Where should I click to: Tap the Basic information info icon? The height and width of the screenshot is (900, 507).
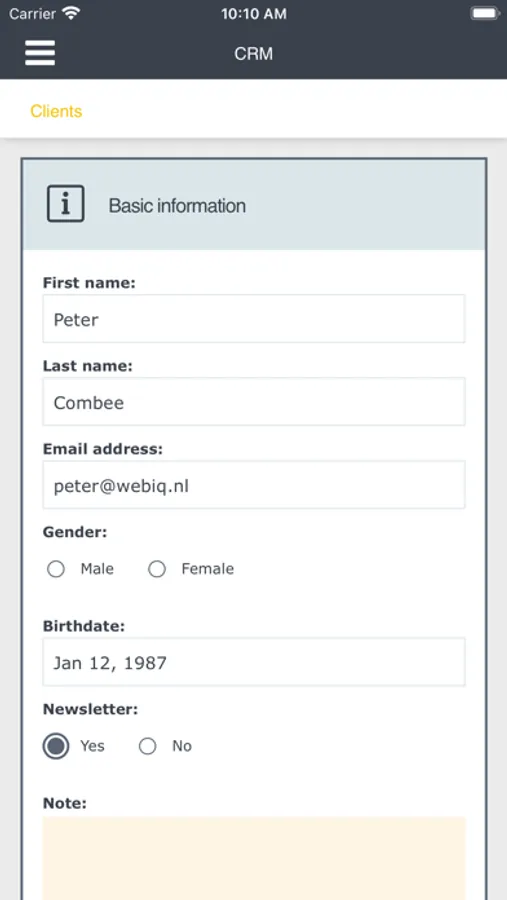(65, 204)
